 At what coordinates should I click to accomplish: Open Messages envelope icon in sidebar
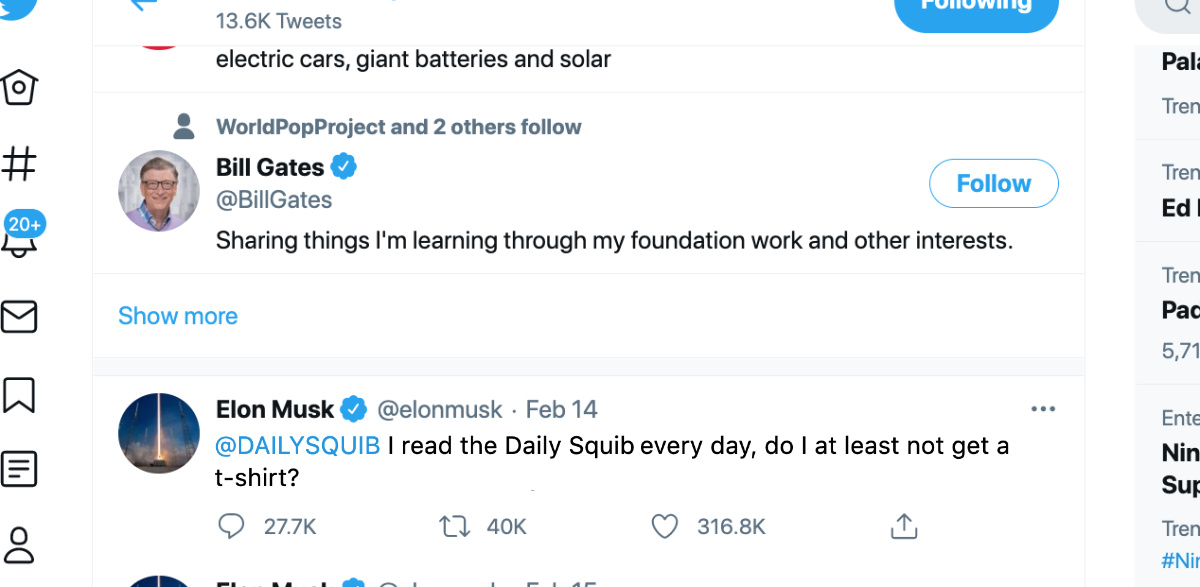[x=20, y=316]
